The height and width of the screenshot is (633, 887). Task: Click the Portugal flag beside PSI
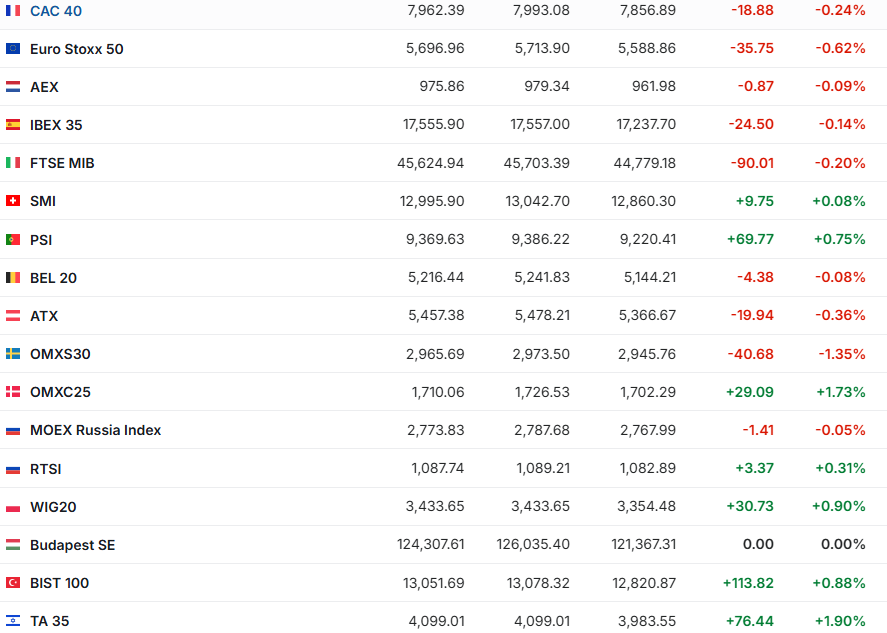pos(13,240)
